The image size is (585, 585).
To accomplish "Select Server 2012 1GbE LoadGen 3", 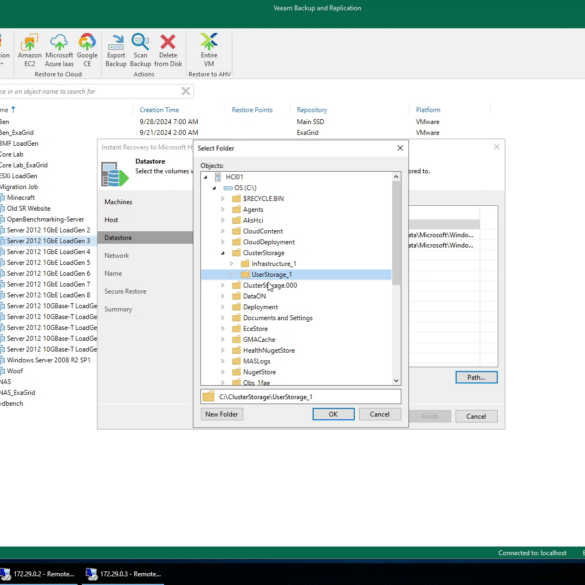I will tap(48, 241).
